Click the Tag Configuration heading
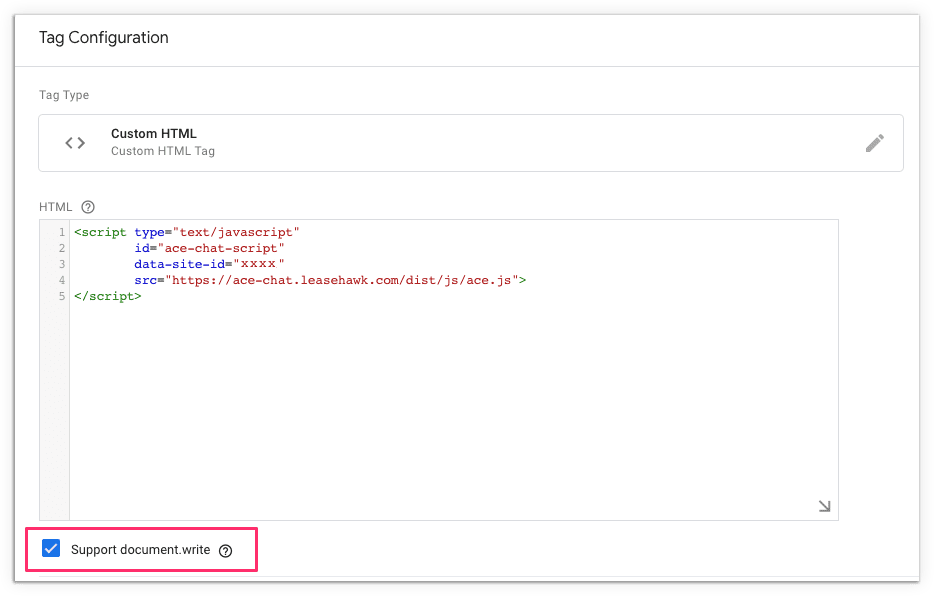 104,38
